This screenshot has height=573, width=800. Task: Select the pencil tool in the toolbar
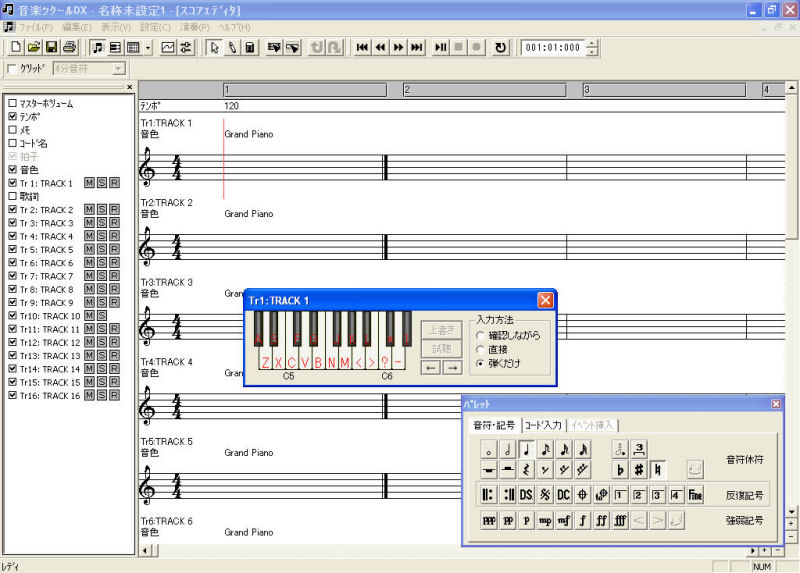click(x=231, y=47)
